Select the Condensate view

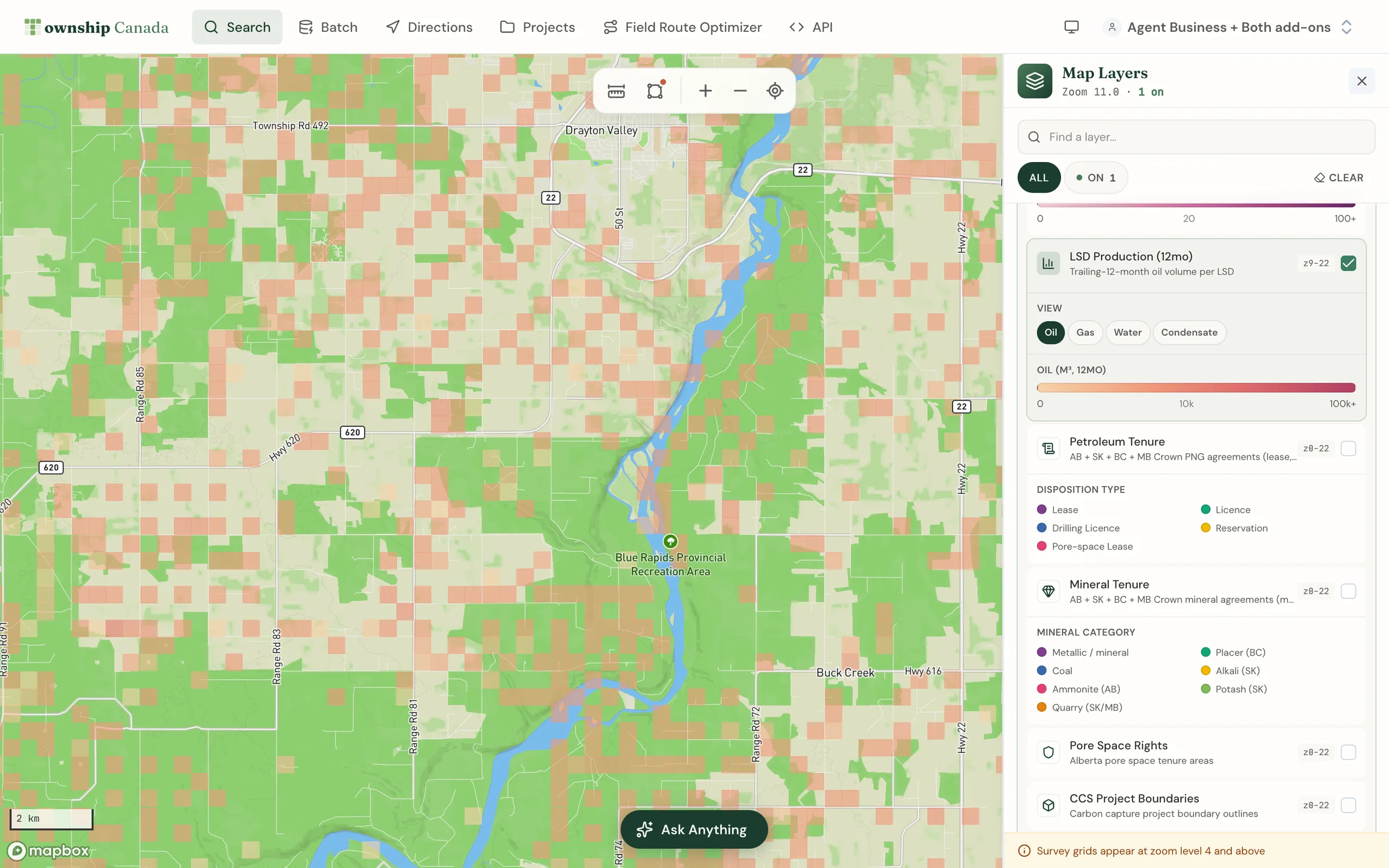pos(1189,333)
